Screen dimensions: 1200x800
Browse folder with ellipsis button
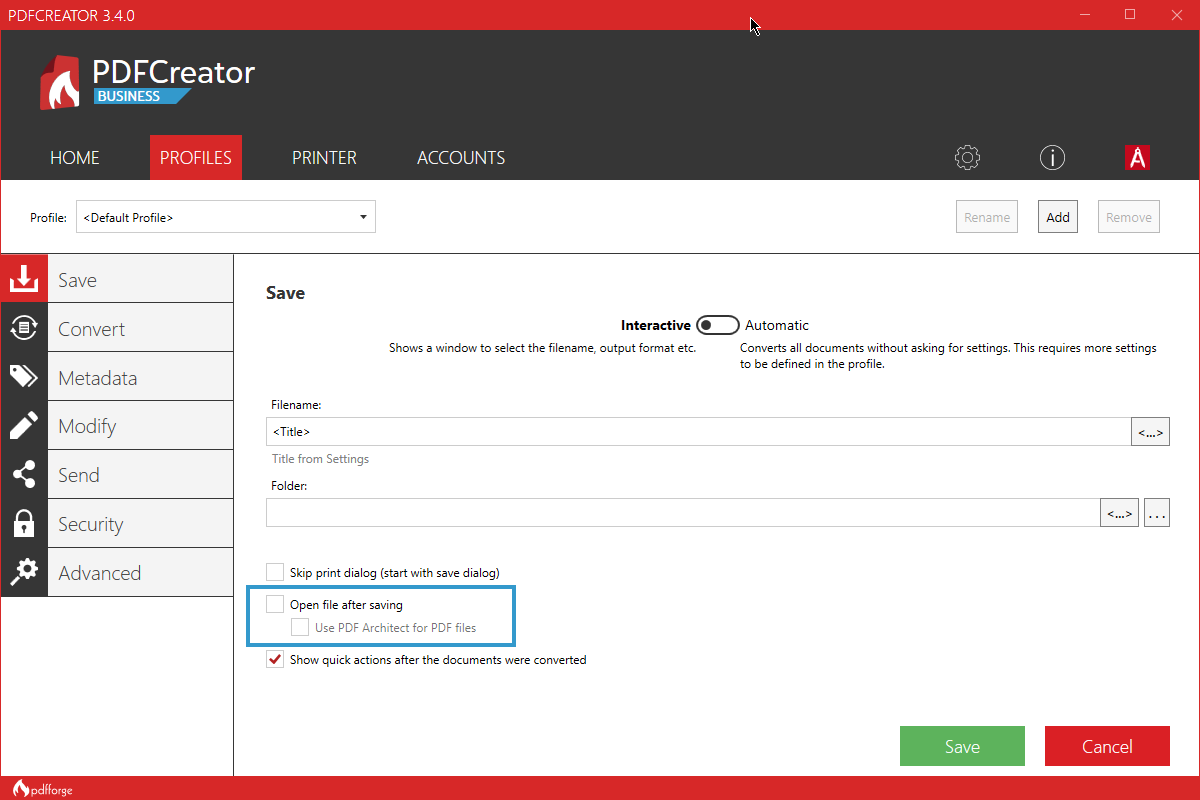click(x=1157, y=512)
